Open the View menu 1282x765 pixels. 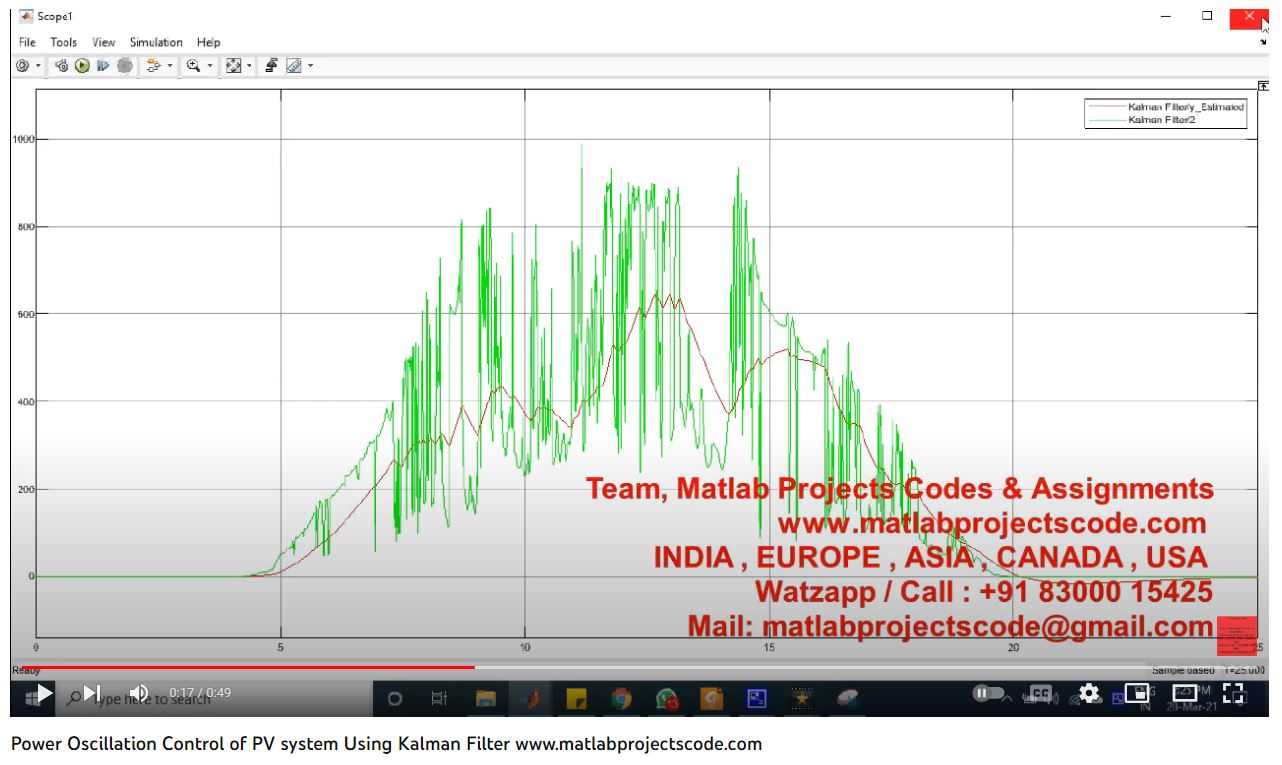tap(104, 42)
